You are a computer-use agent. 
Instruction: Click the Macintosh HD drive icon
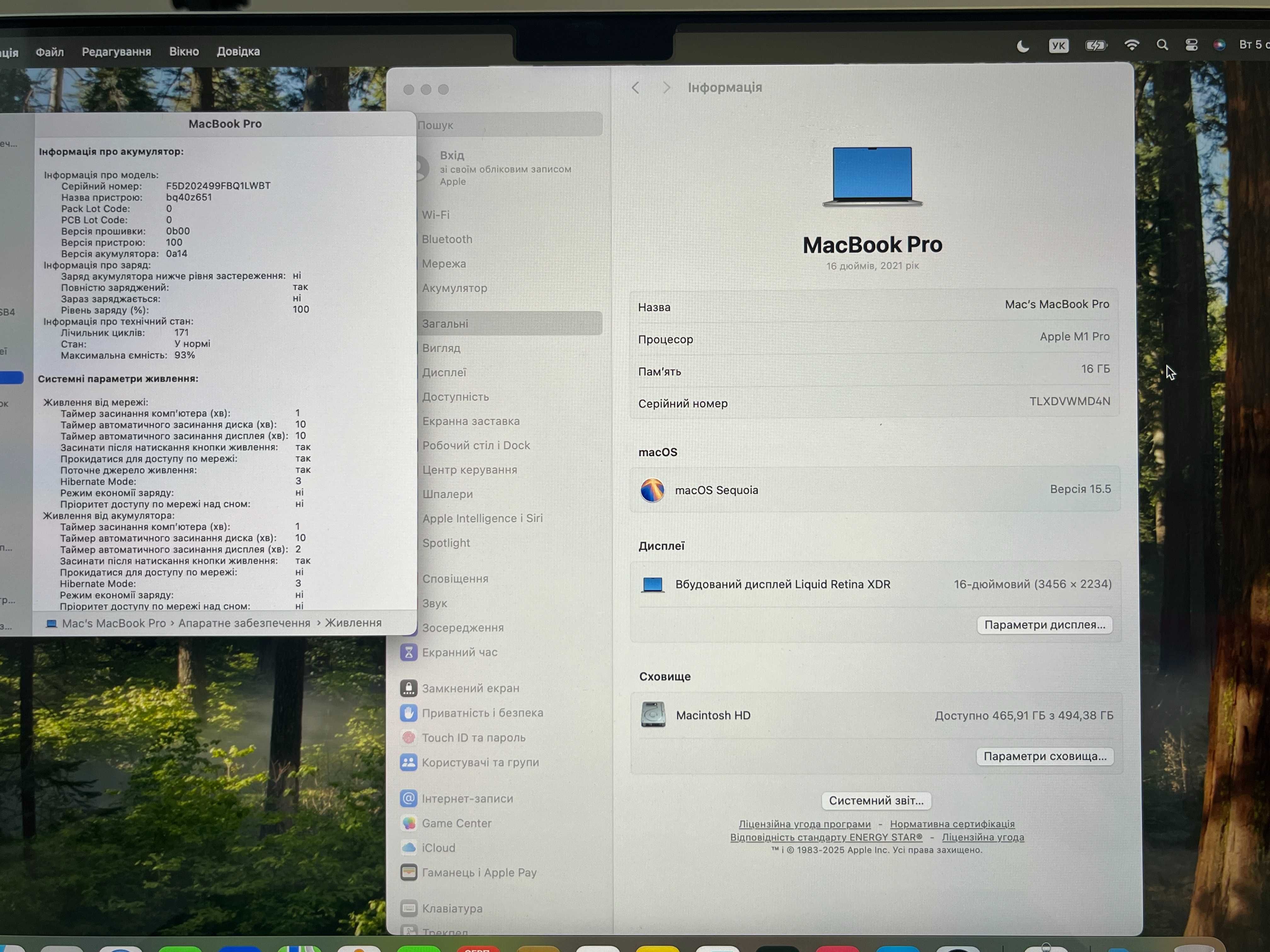coord(653,714)
